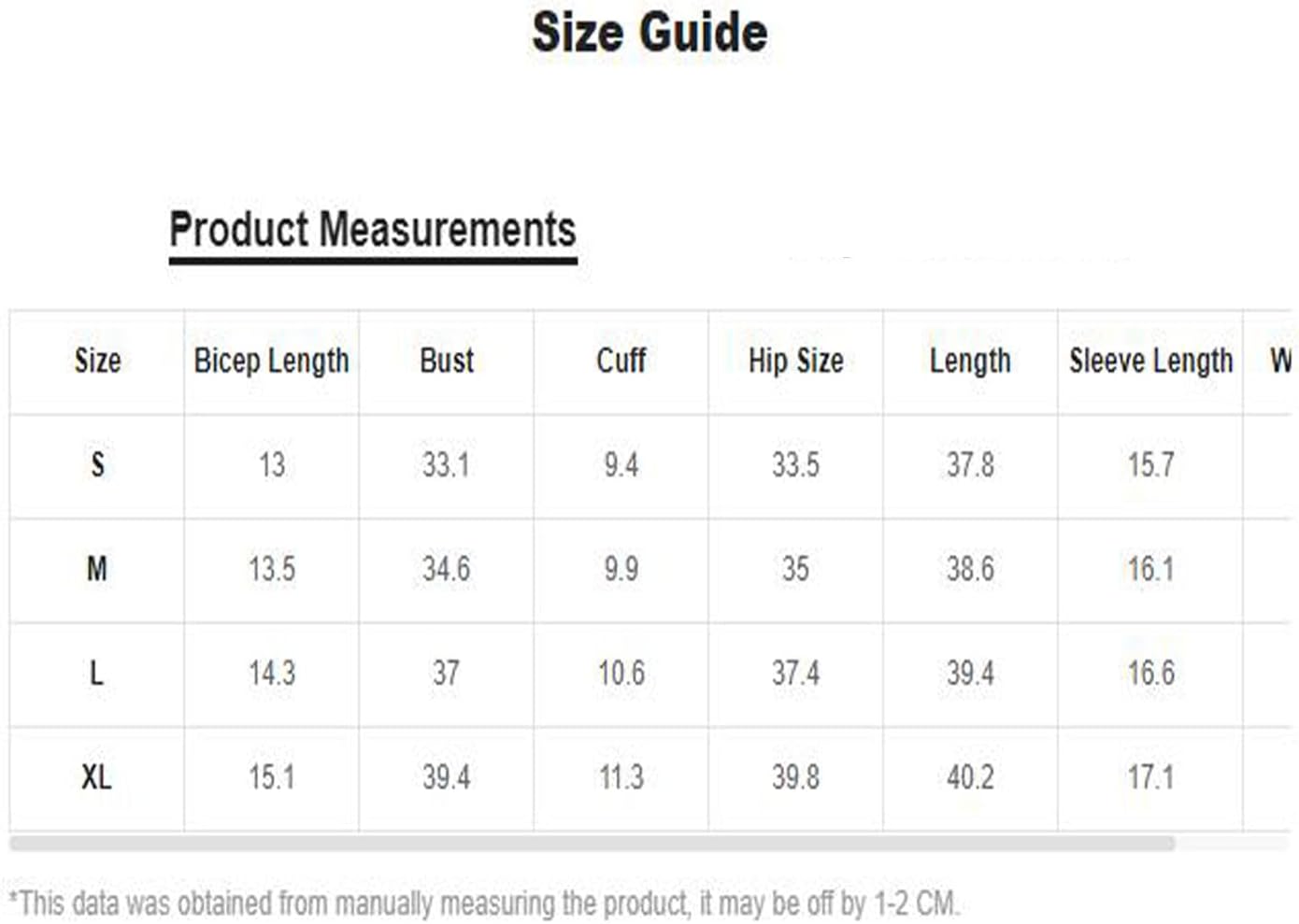Select the Size column header

97,361
